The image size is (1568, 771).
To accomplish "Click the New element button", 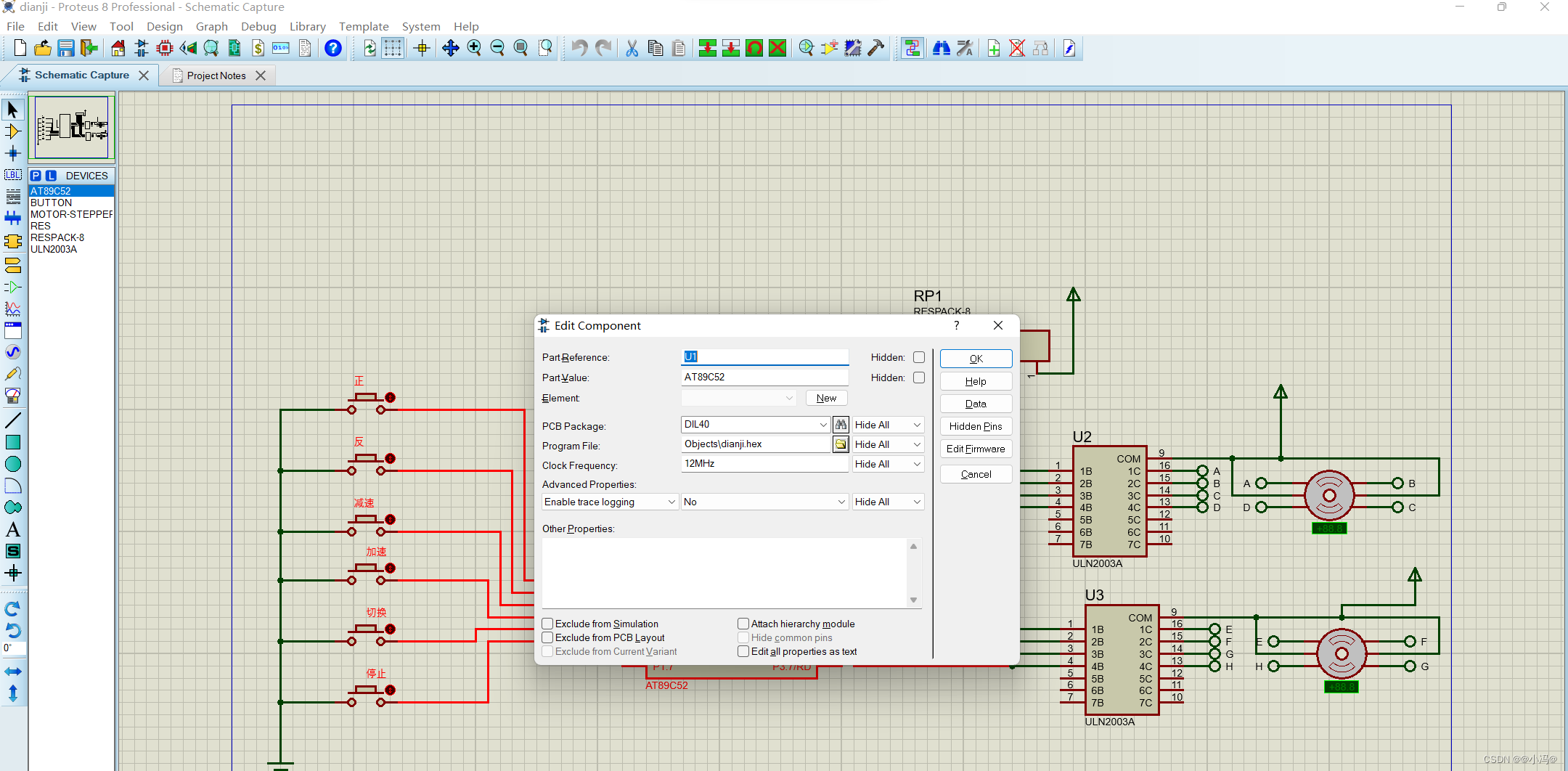I will coord(826,398).
